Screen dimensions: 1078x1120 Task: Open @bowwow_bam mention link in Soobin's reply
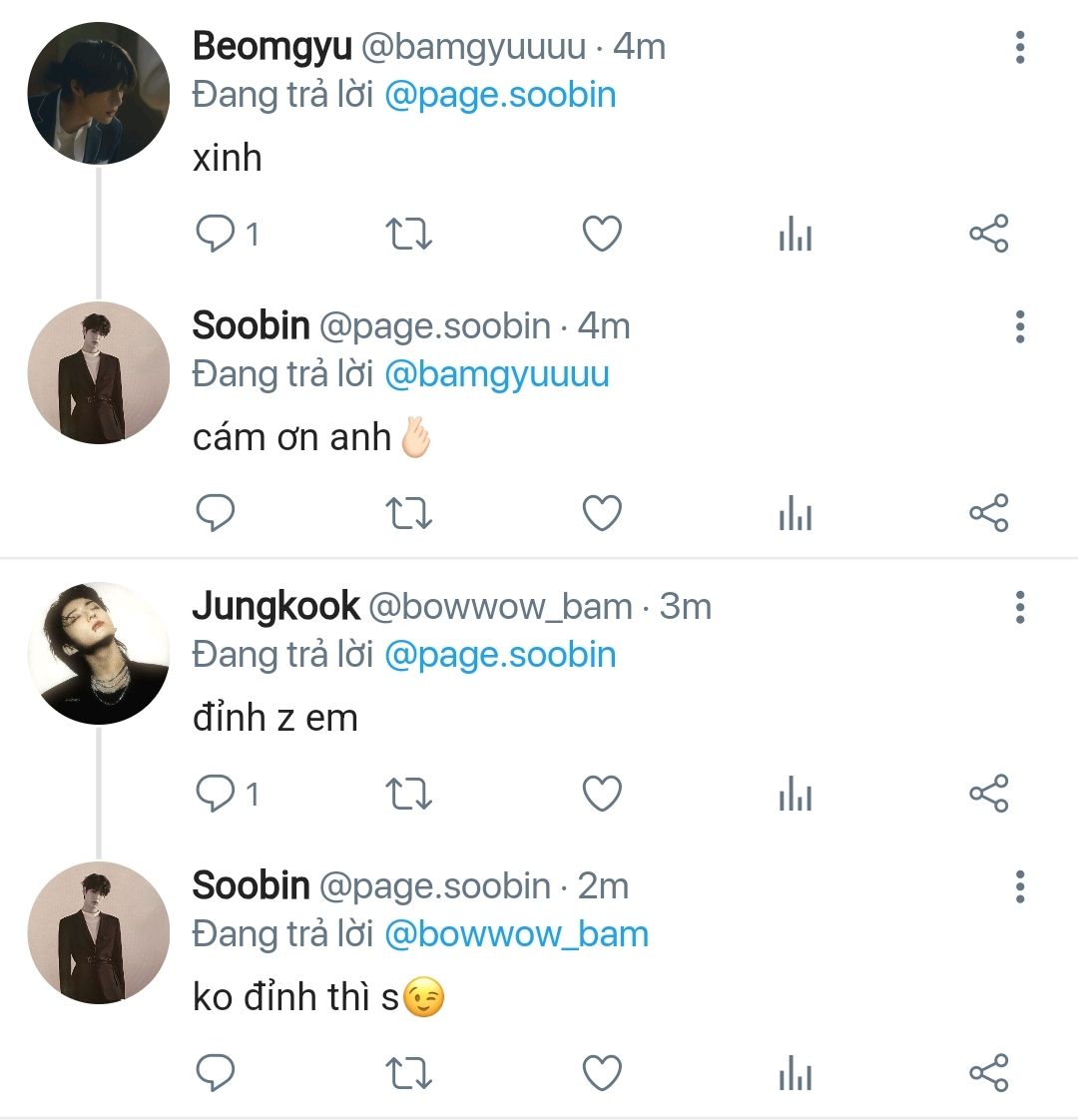coord(516,934)
